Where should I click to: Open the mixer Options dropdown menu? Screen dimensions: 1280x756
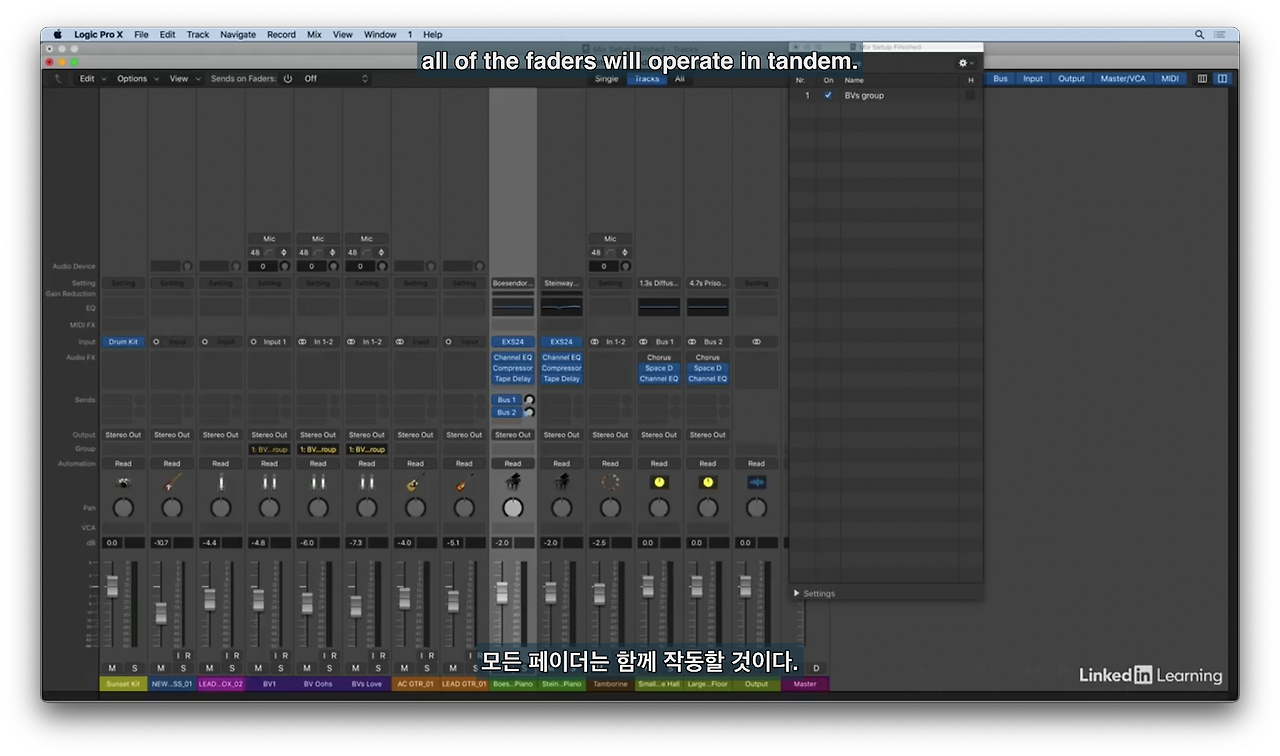[x=137, y=79]
